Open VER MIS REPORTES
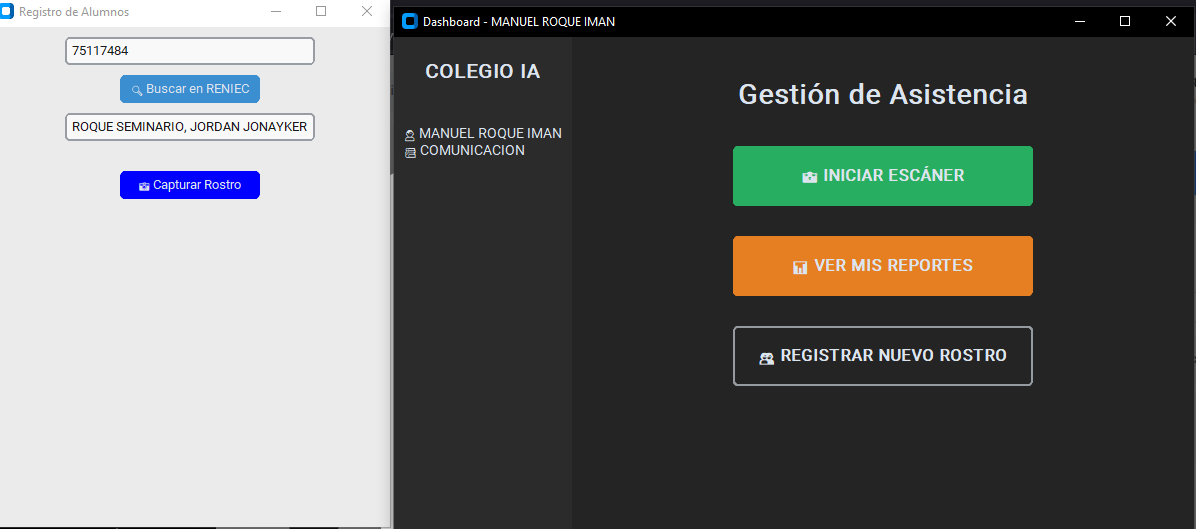Screen dimensions: 1196x529 coord(882,266)
